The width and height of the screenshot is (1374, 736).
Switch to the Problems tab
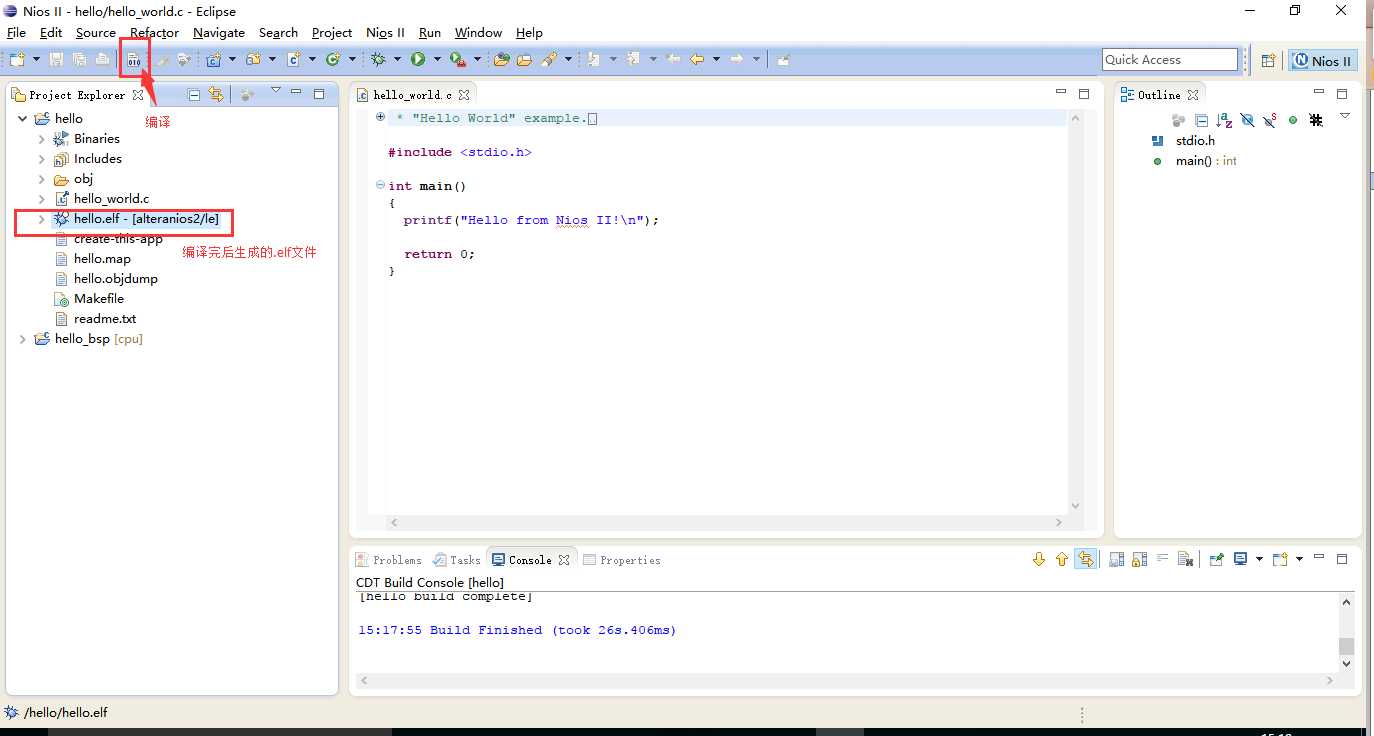(389, 560)
